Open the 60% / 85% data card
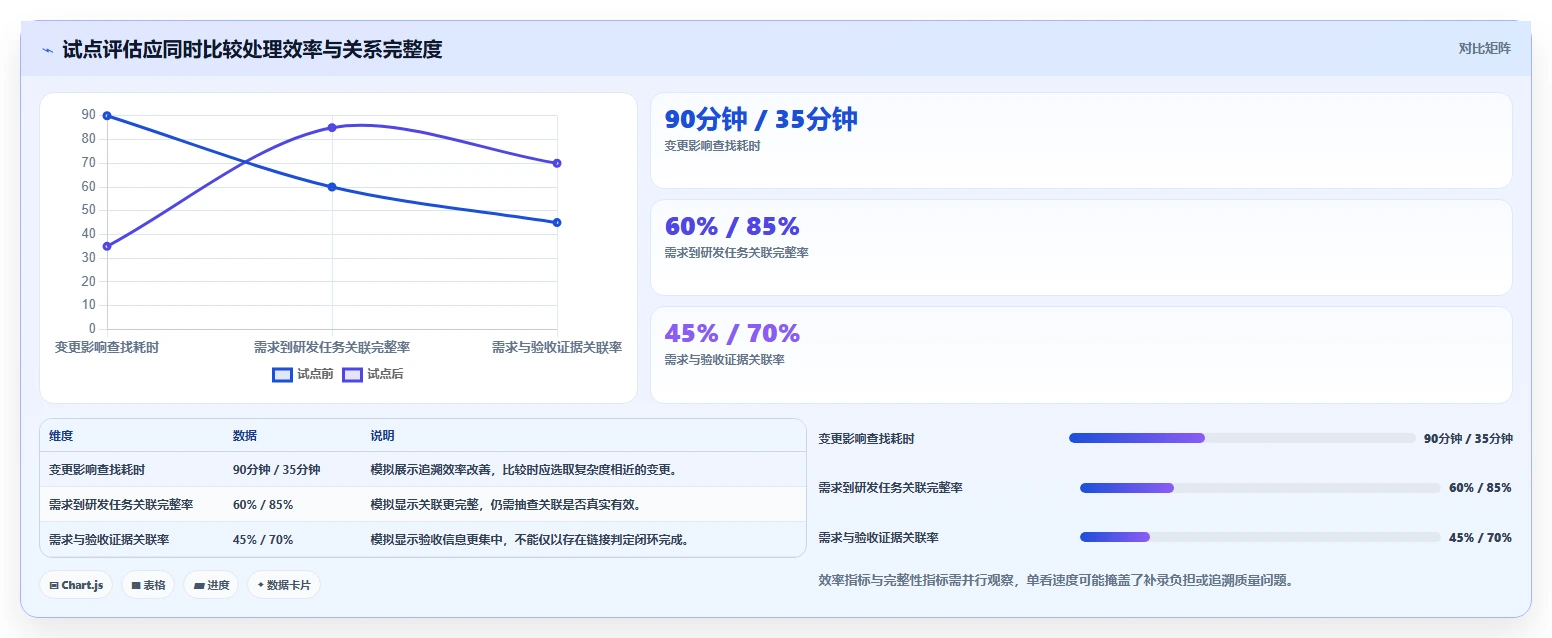The width and height of the screenshot is (1552, 638). coord(1081,247)
